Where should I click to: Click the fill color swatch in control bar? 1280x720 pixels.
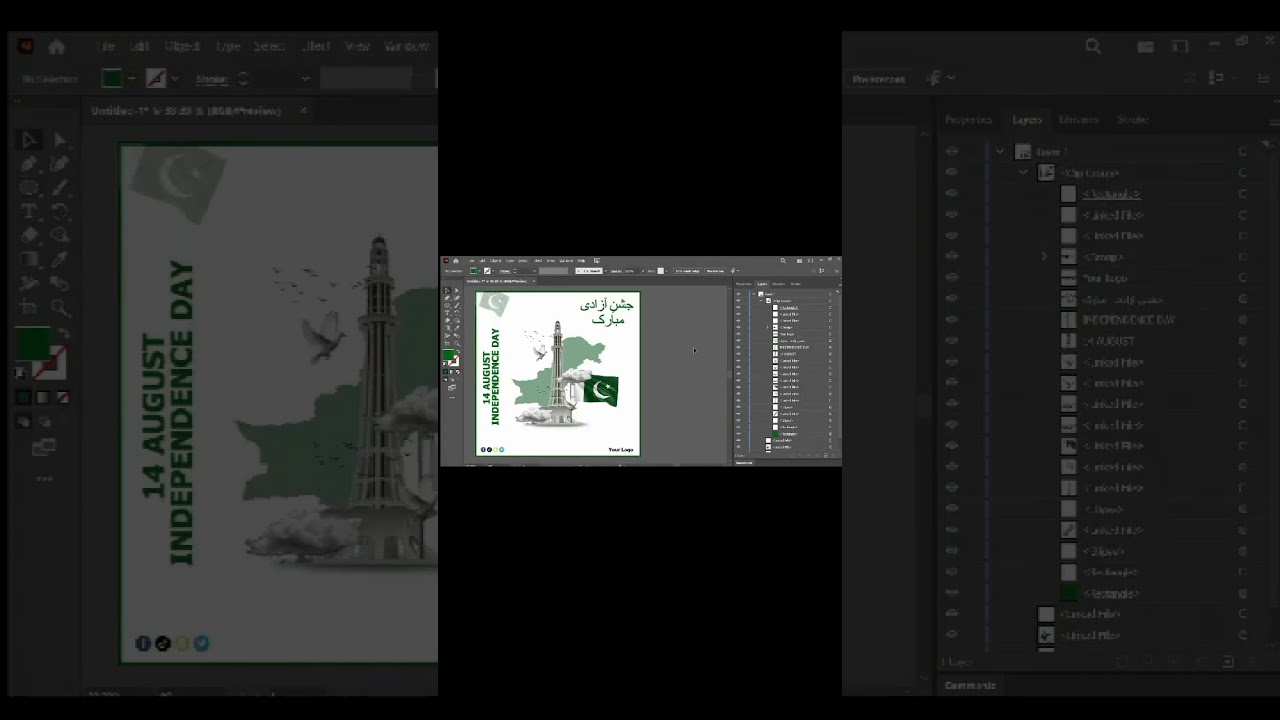pyautogui.click(x=112, y=79)
